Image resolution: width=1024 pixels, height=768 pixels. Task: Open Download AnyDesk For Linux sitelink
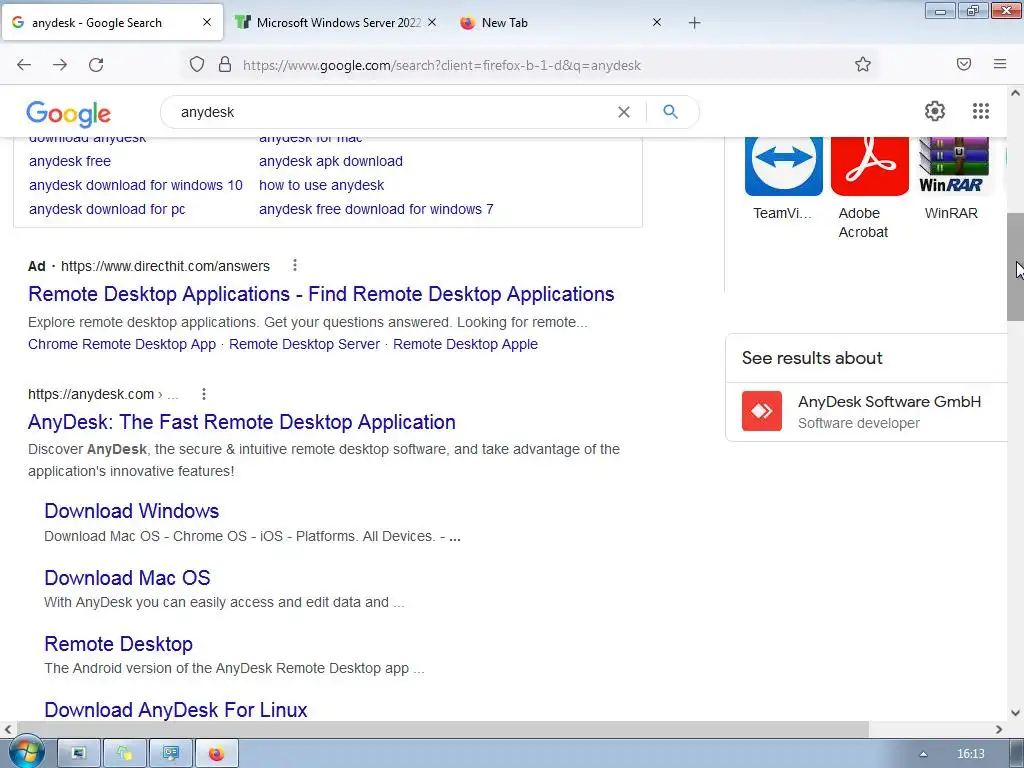click(x=176, y=710)
